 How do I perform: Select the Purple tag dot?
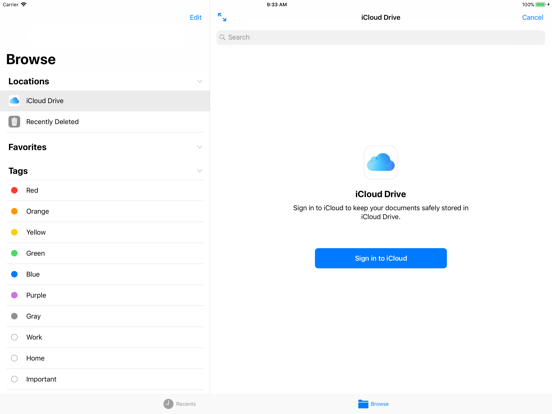pos(14,295)
